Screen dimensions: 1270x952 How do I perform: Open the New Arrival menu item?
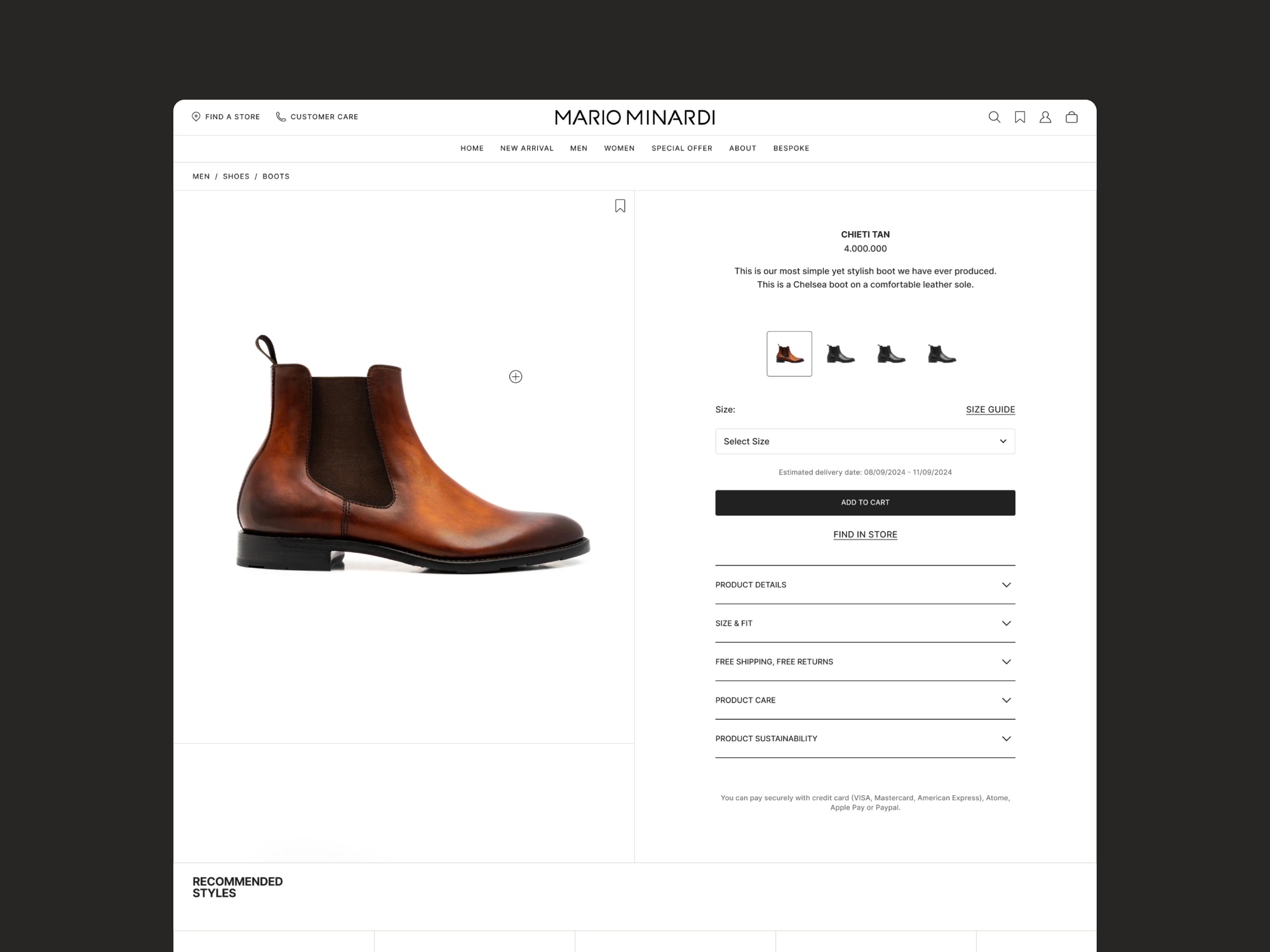point(526,149)
